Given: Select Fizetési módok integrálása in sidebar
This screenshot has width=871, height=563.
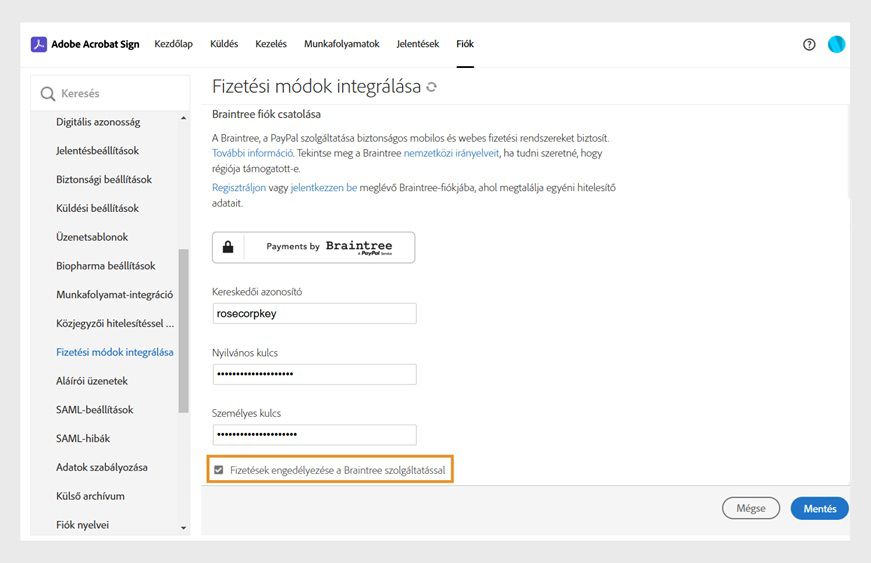Looking at the screenshot, I should click(x=114, y=353).
